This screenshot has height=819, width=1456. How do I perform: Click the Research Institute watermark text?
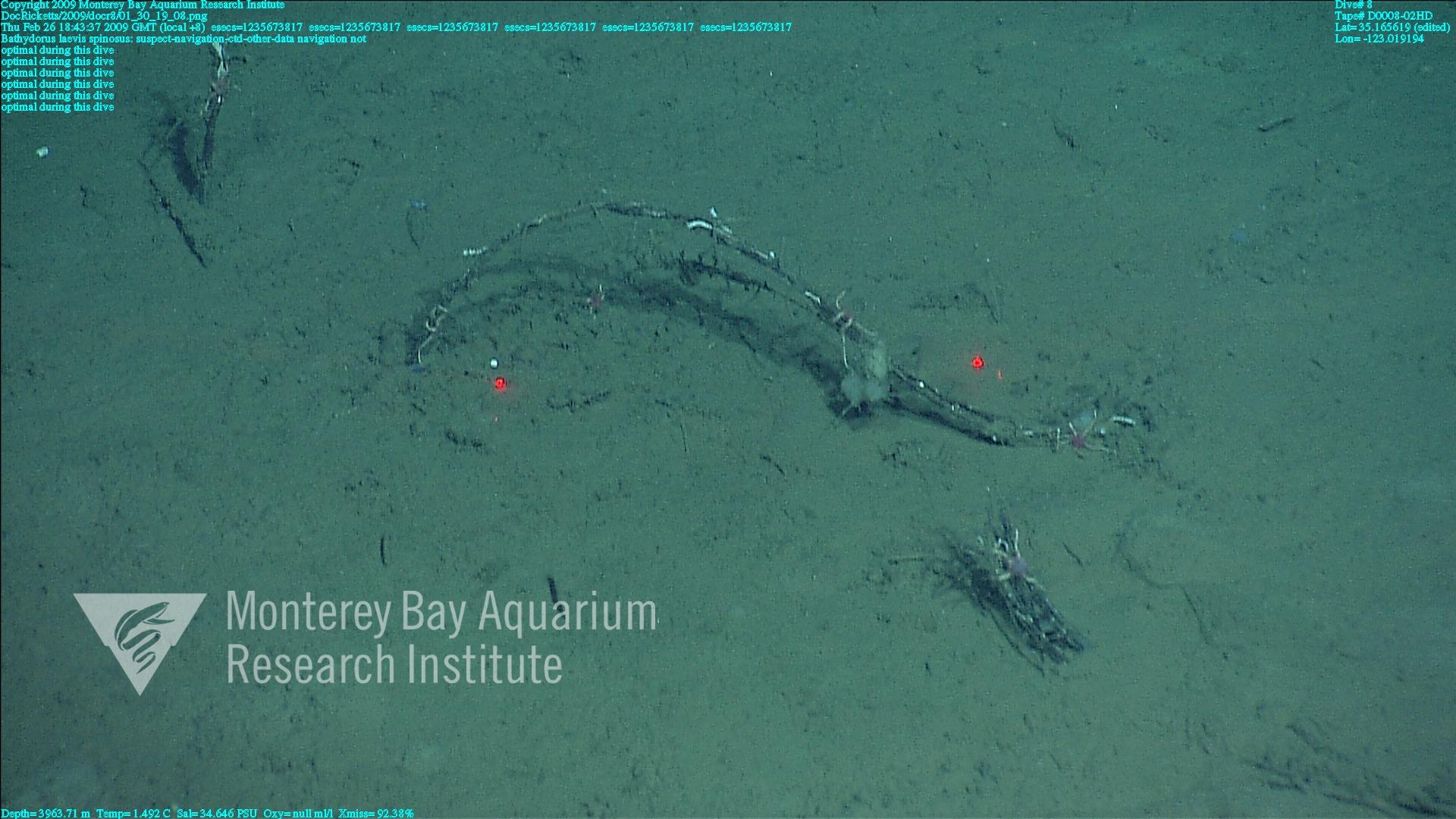[394, 664]
